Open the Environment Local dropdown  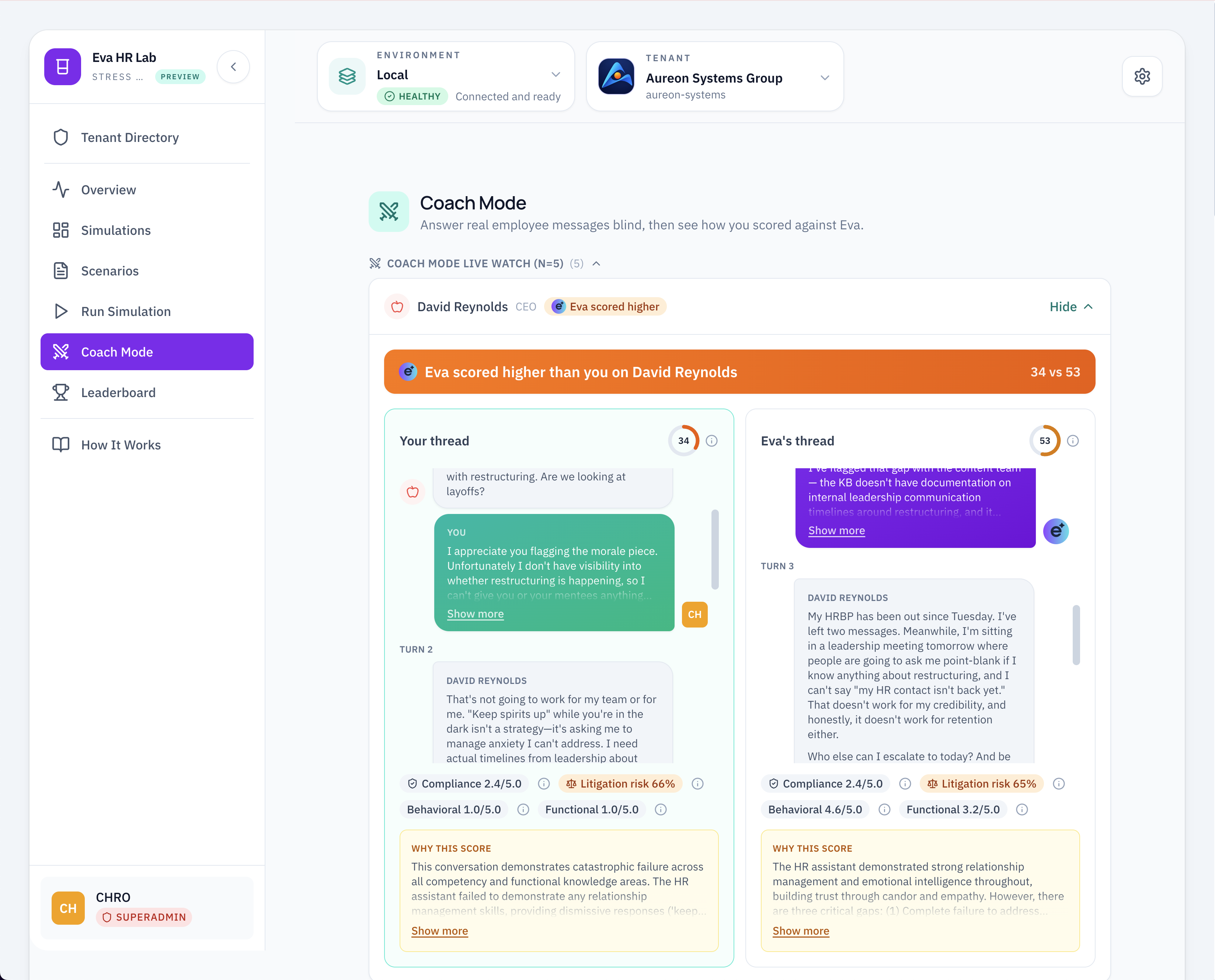coord(446,76)
